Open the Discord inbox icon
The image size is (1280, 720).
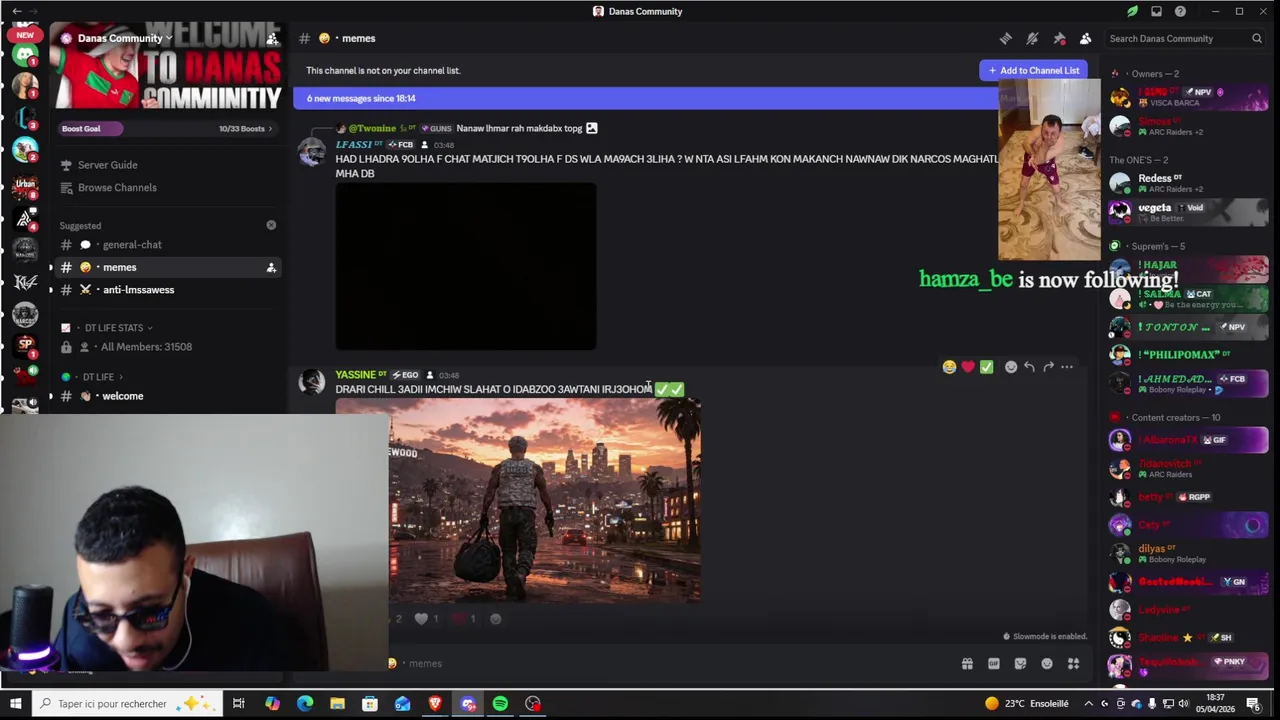[1156, 11]
